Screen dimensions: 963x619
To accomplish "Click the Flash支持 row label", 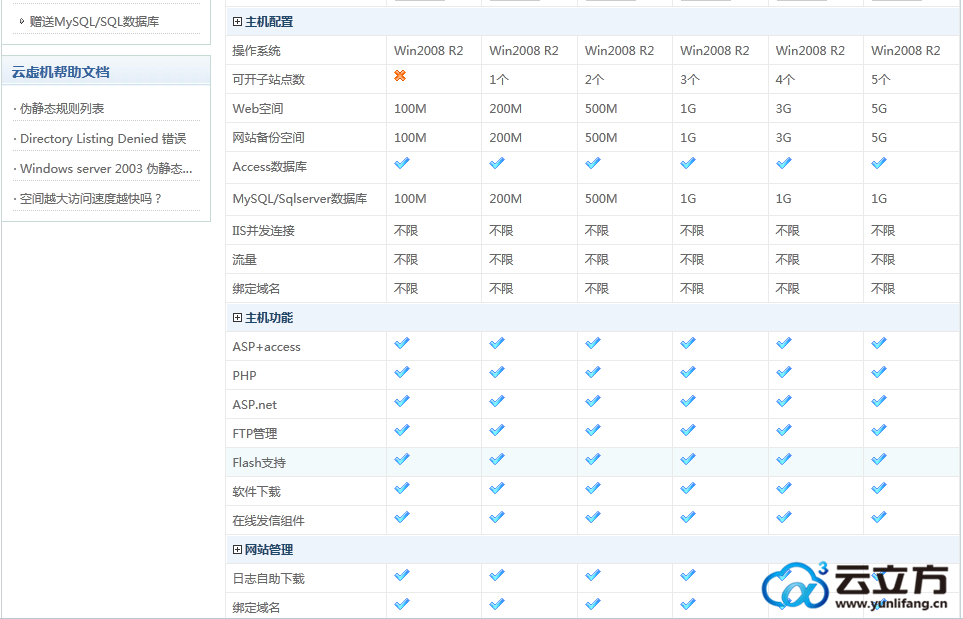I will coord(259,462).
